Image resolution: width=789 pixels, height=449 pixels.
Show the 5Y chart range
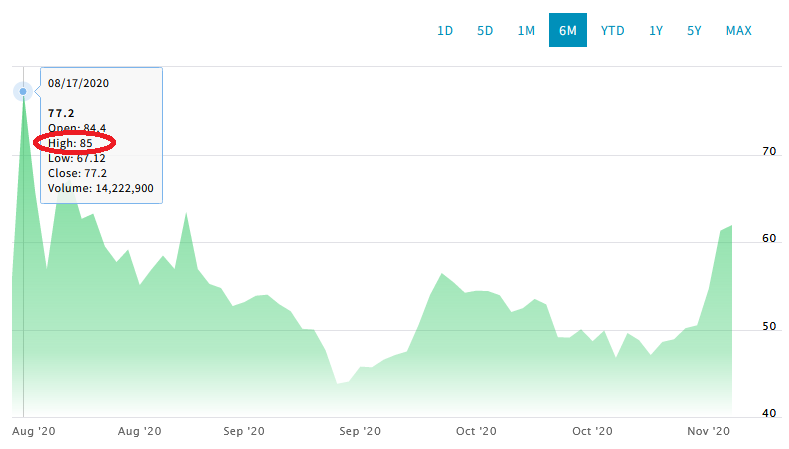[694, 30]
